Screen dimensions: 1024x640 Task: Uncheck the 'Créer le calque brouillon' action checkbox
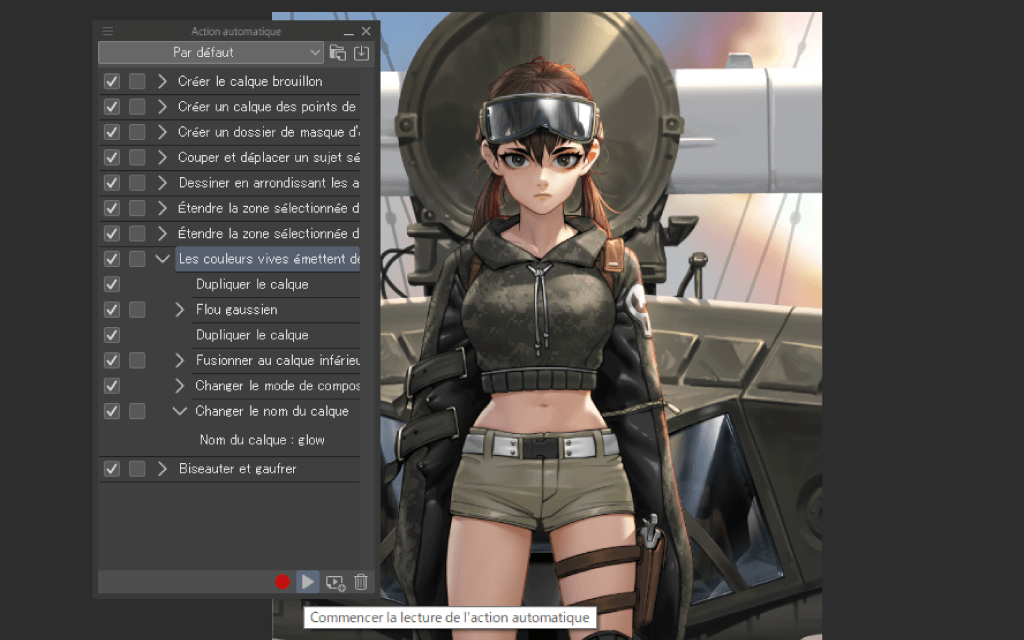pos(112,81)
